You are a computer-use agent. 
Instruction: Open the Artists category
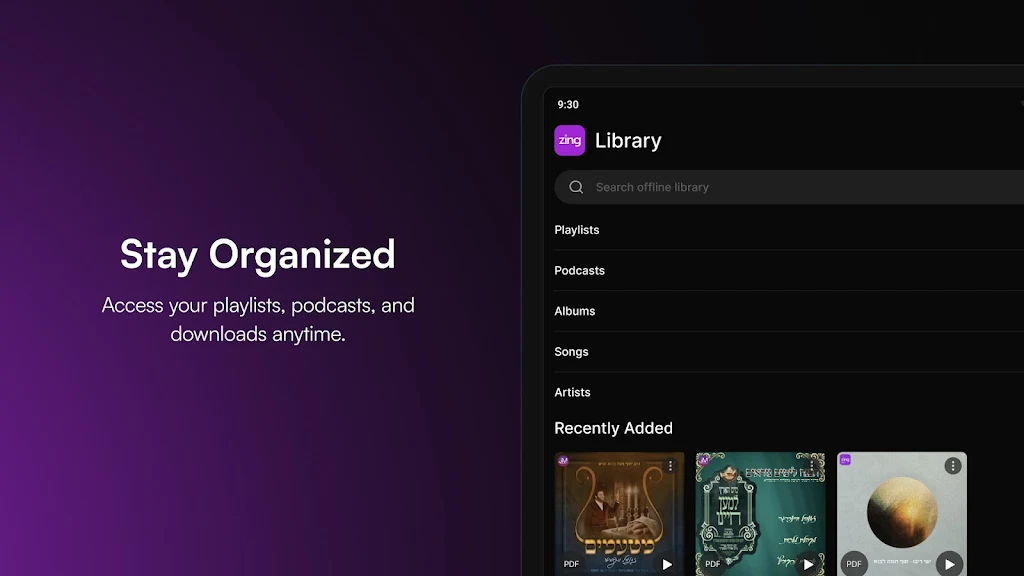pos(572,393)
